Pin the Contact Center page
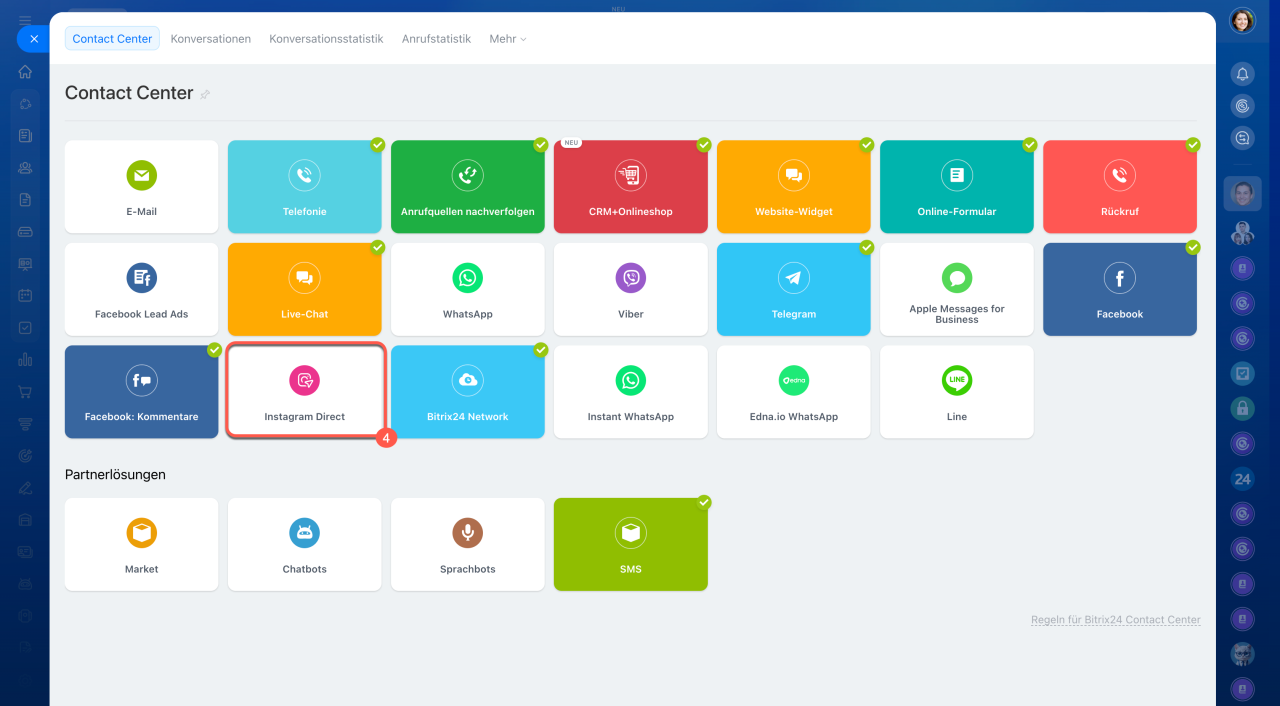This screenshot has width=1280, height=706. 205,94
